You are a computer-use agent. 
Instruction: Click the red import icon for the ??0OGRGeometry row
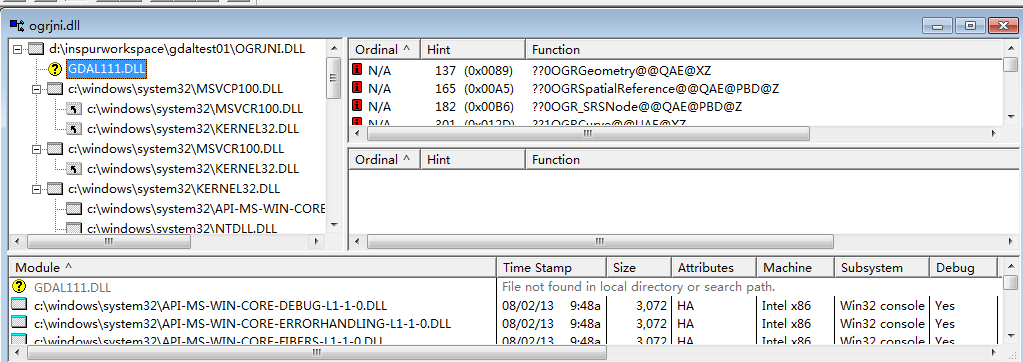[357, 69]
